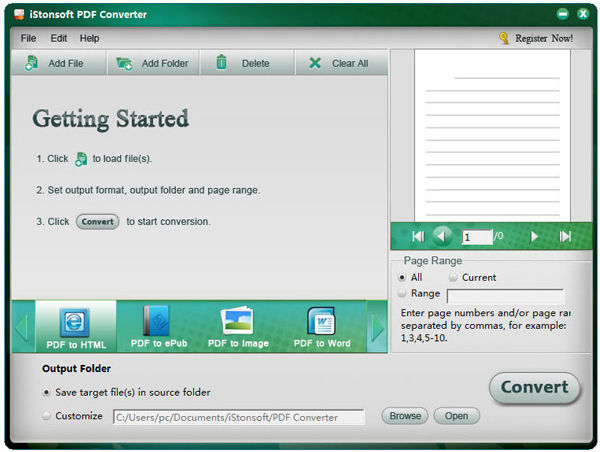Select the Range page option
This screenshot has width=600, height=452.
419,293
